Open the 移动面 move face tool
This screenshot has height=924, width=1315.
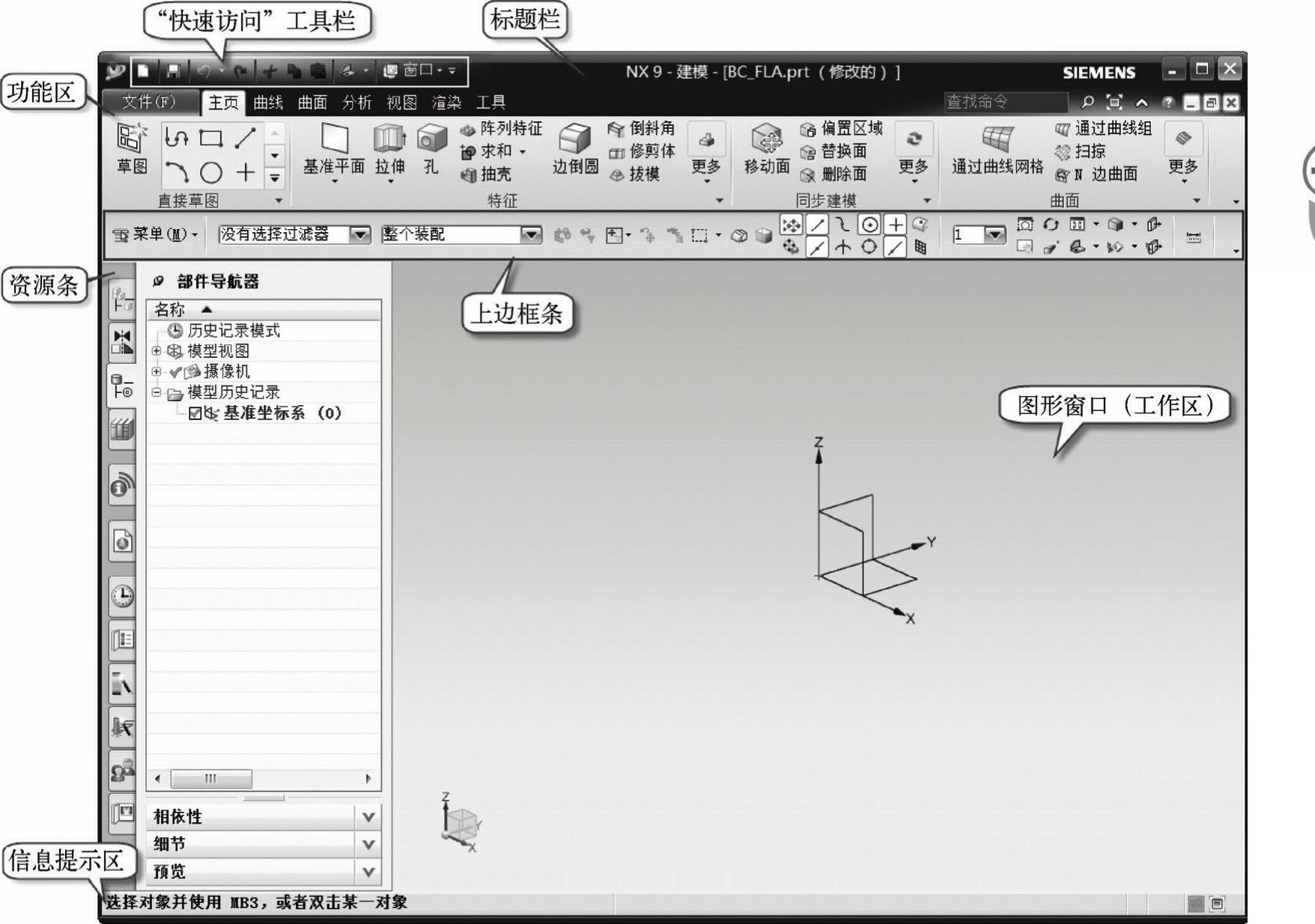[767, 150]
